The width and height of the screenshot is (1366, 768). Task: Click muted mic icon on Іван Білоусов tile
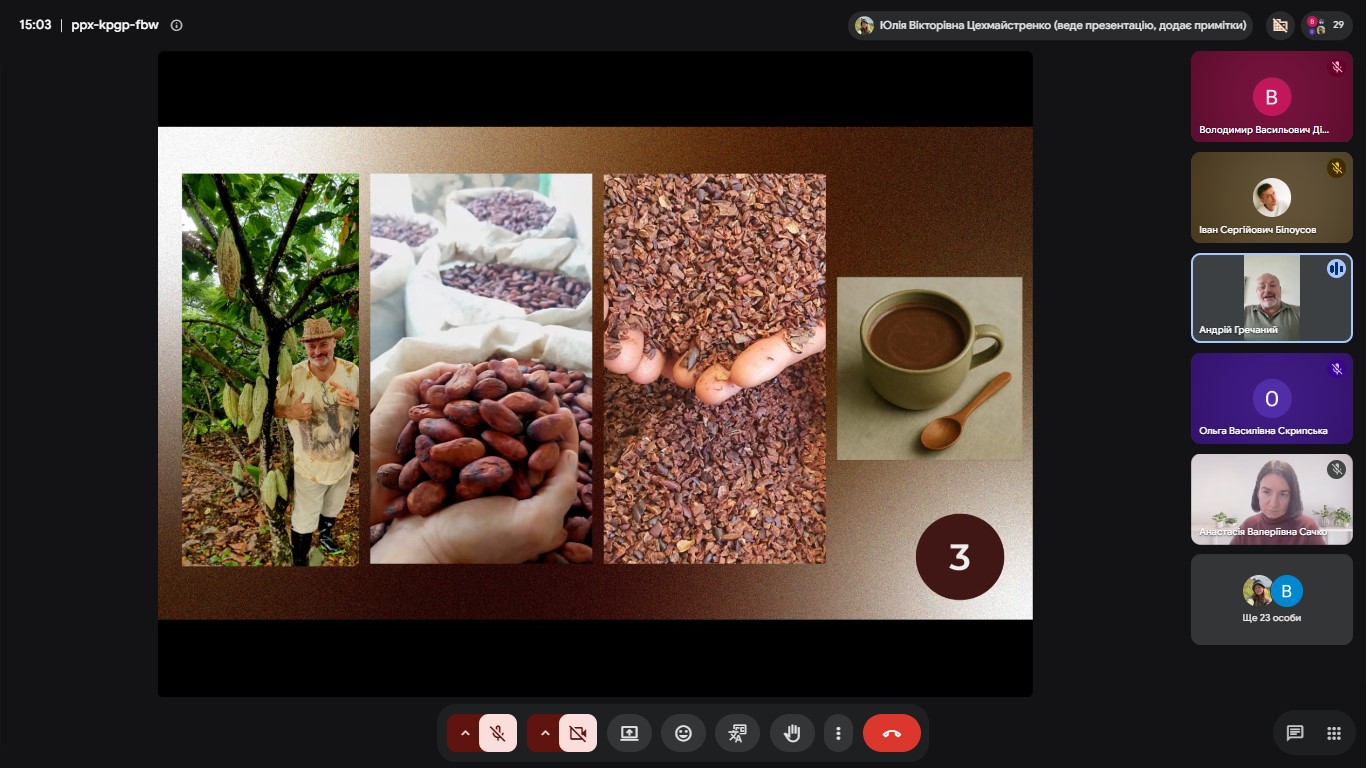1336,168
